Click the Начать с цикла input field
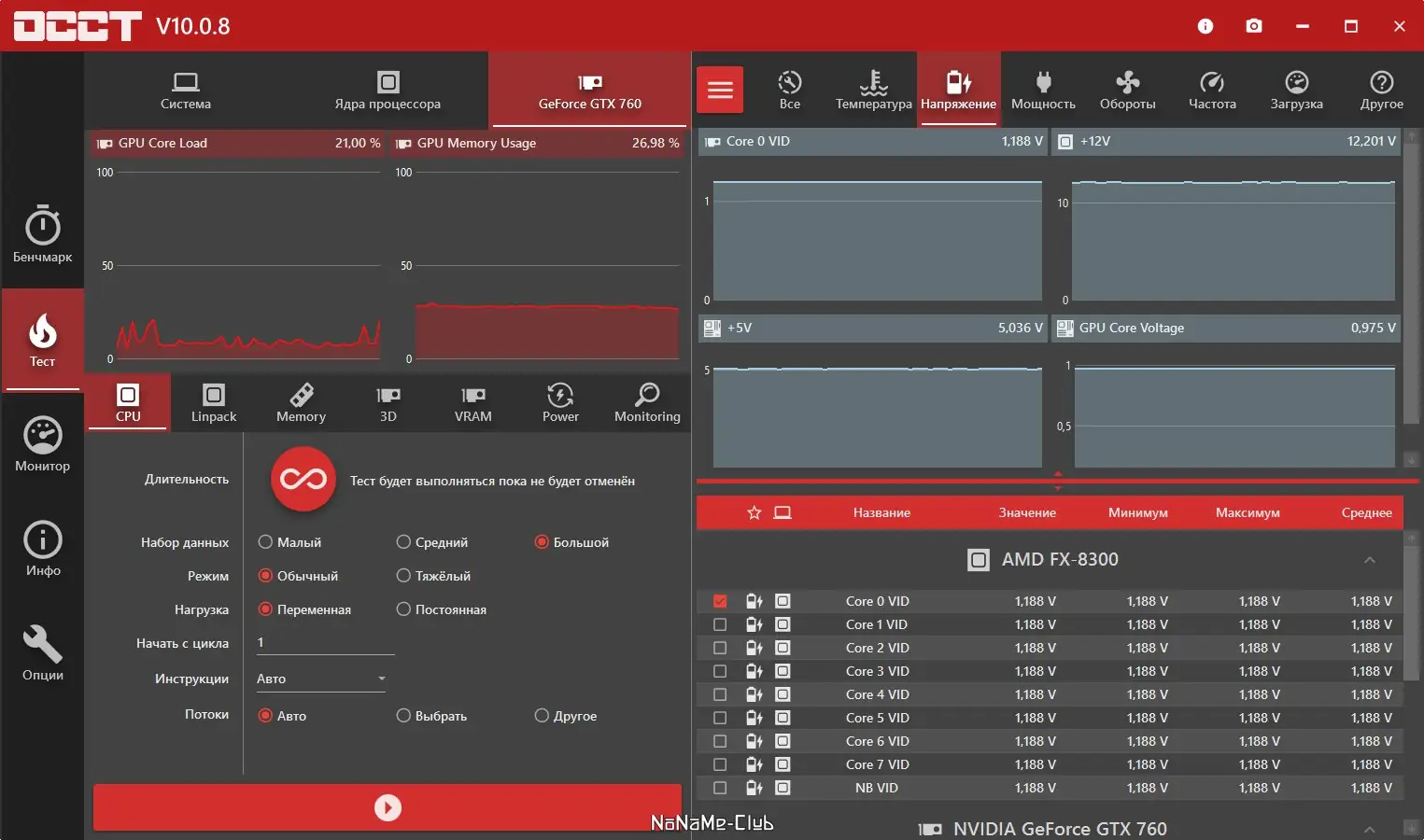This screenshot has width=1424, height=840. coord(324,642)
